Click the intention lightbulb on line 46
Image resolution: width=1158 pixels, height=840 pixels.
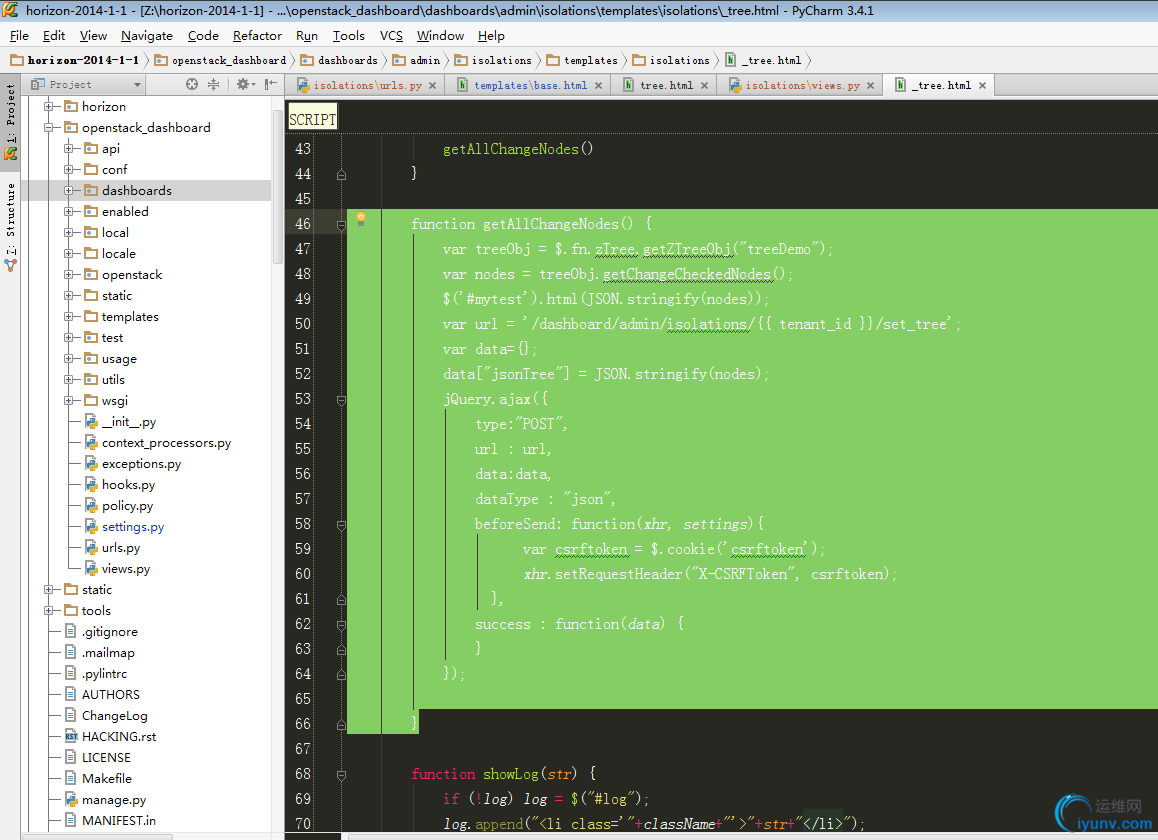point(361,218)
